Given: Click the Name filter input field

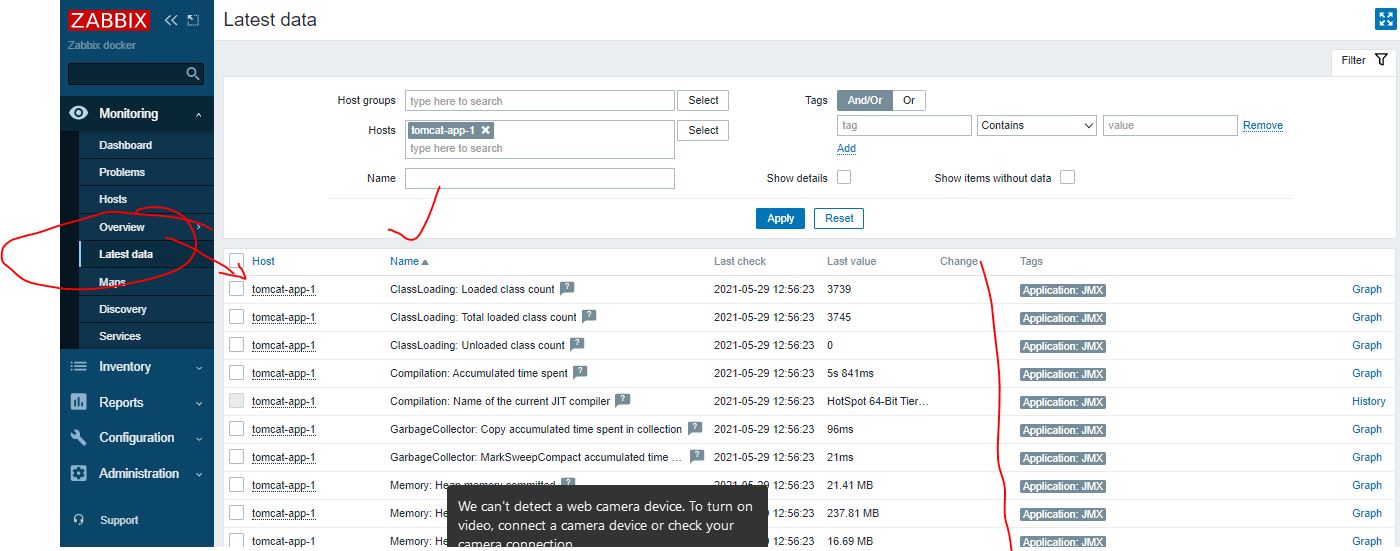Looking at the screenshot, I should (539, 179).
